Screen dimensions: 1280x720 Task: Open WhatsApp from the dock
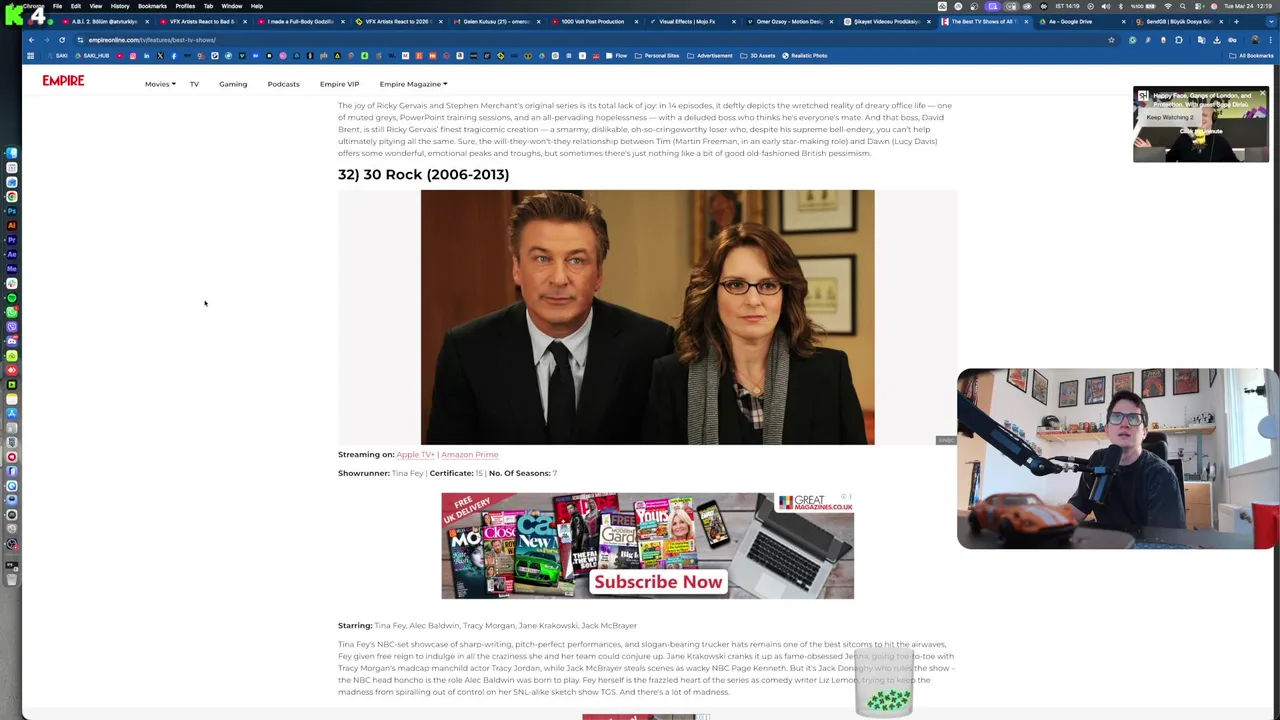coord(12,312)
